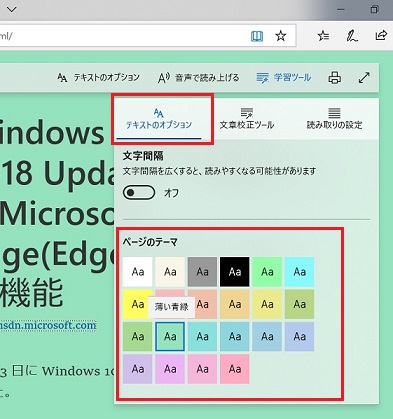
Task: Click the selected 薄い青緑 swatch with blue border
Action: click(x=170, y=336)
